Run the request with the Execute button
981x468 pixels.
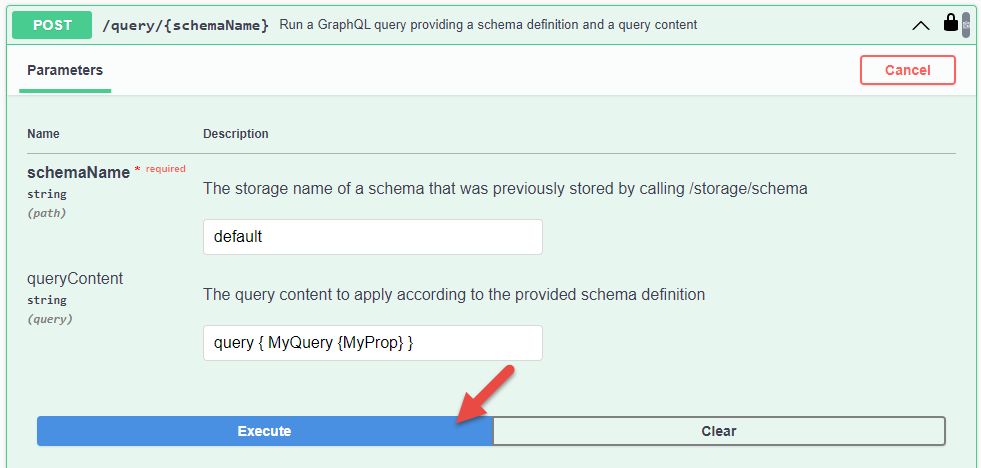tap(264, 431)
